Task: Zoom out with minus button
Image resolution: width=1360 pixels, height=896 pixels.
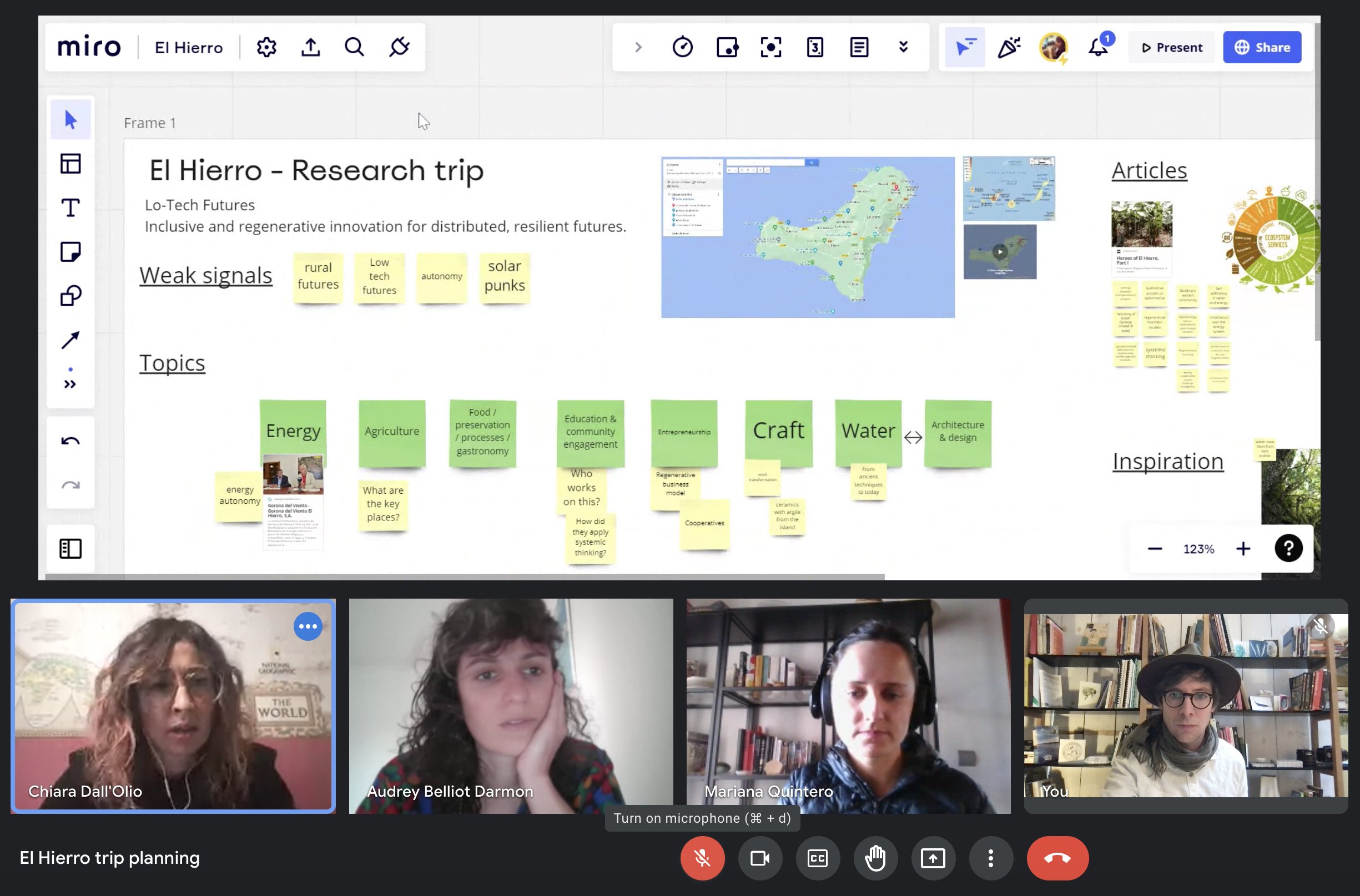Action: [1155, 549]
